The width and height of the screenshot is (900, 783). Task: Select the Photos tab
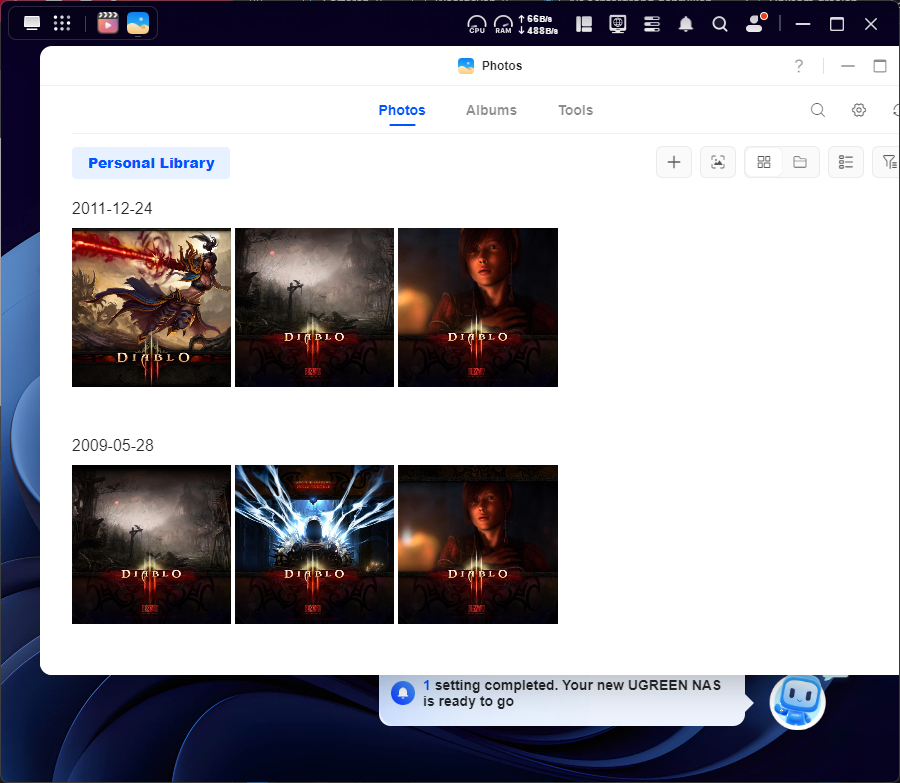click(402, 110)
